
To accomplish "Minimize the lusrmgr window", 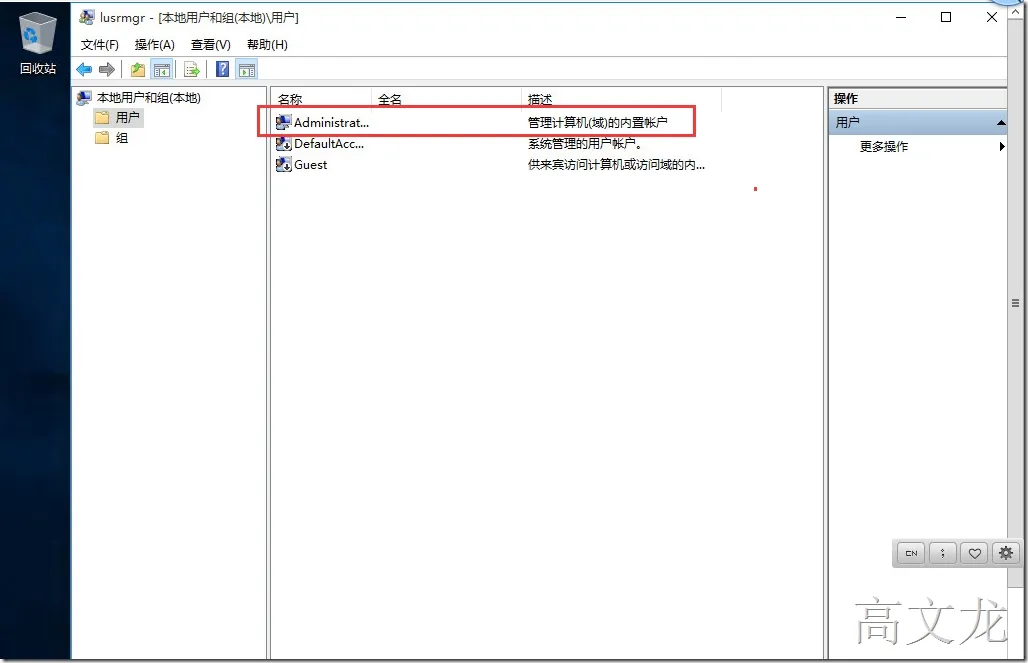I will pyautogui.click(x=901, y=17).
